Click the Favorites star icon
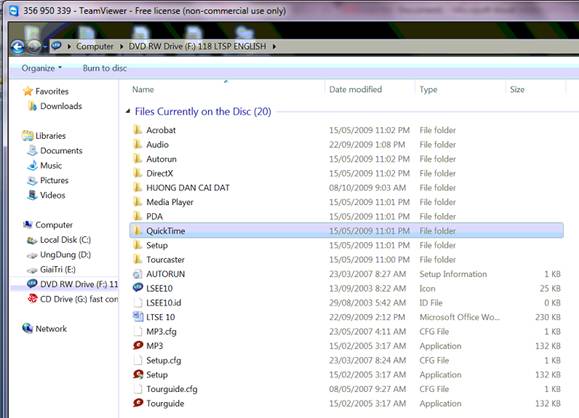The height and width of the screenshot is (418, 579). pyautogui.click(x=28, y=91)
